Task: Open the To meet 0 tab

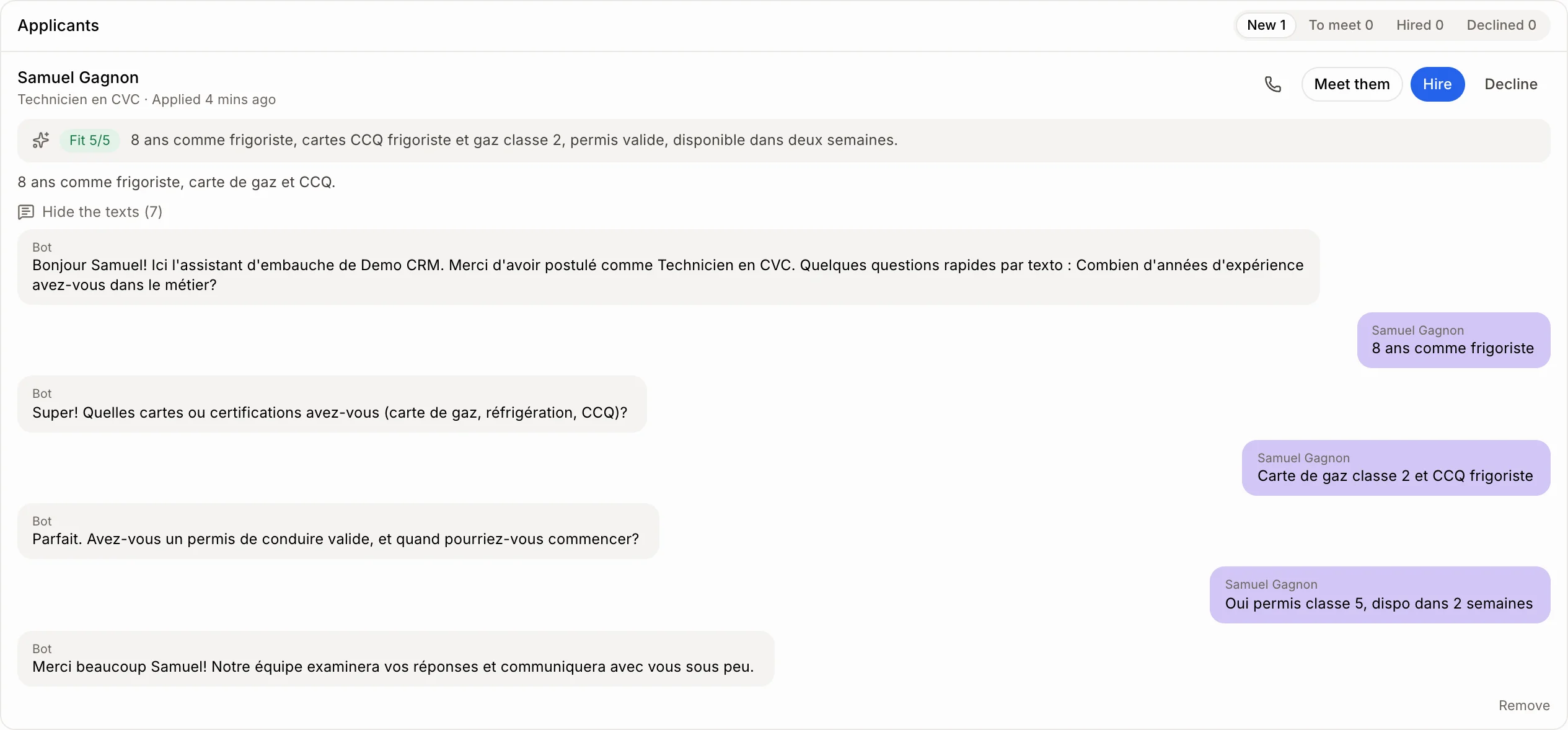Action: [x=1341, y=25]
